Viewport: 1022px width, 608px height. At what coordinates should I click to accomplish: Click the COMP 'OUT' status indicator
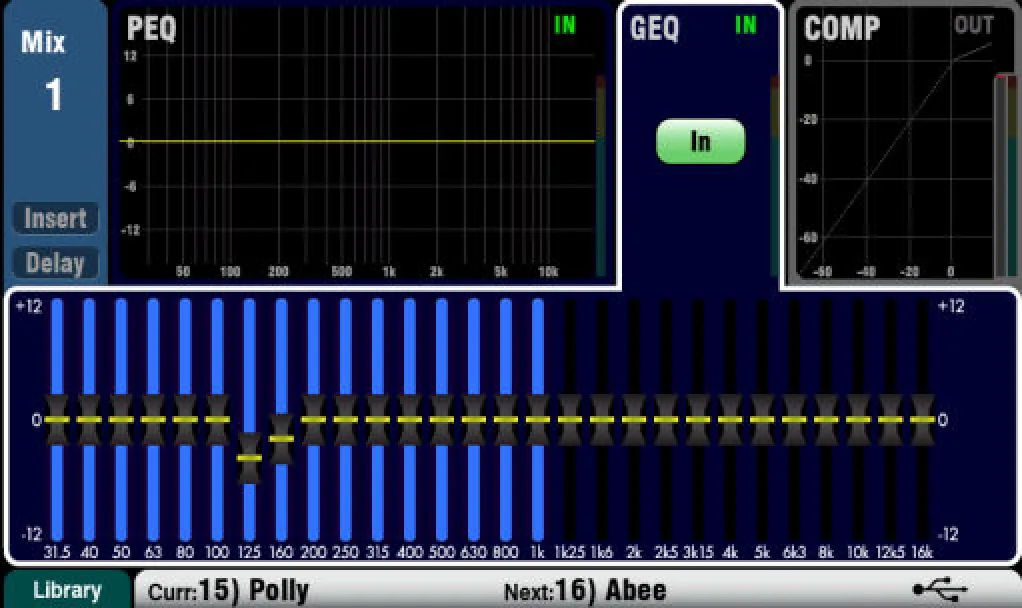(974, 25)
